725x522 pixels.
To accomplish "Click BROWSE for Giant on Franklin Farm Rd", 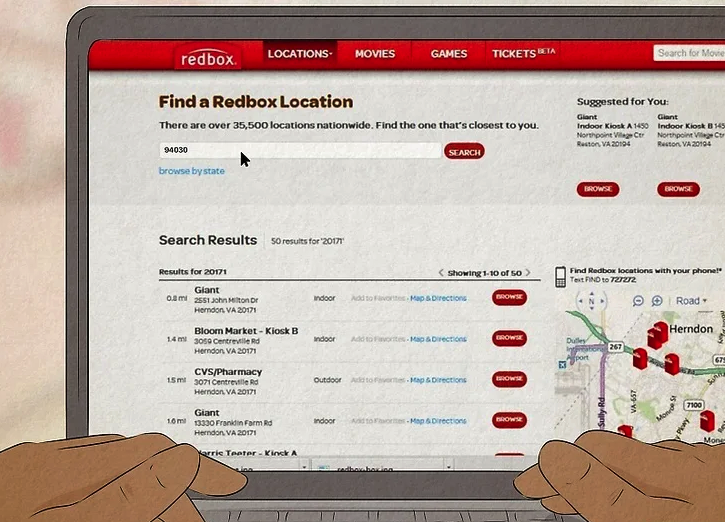I will [x=509, y=420].
